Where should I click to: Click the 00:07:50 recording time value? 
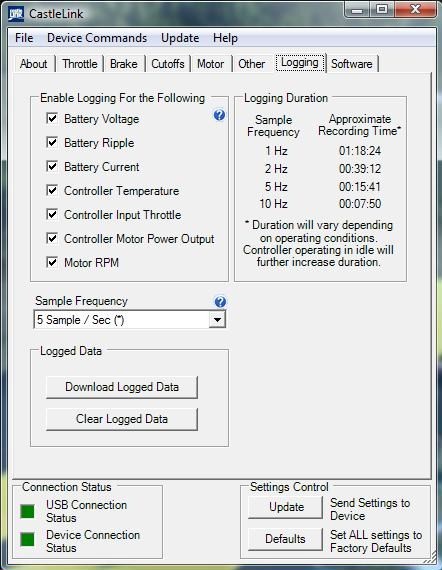(x=360, y=204)
